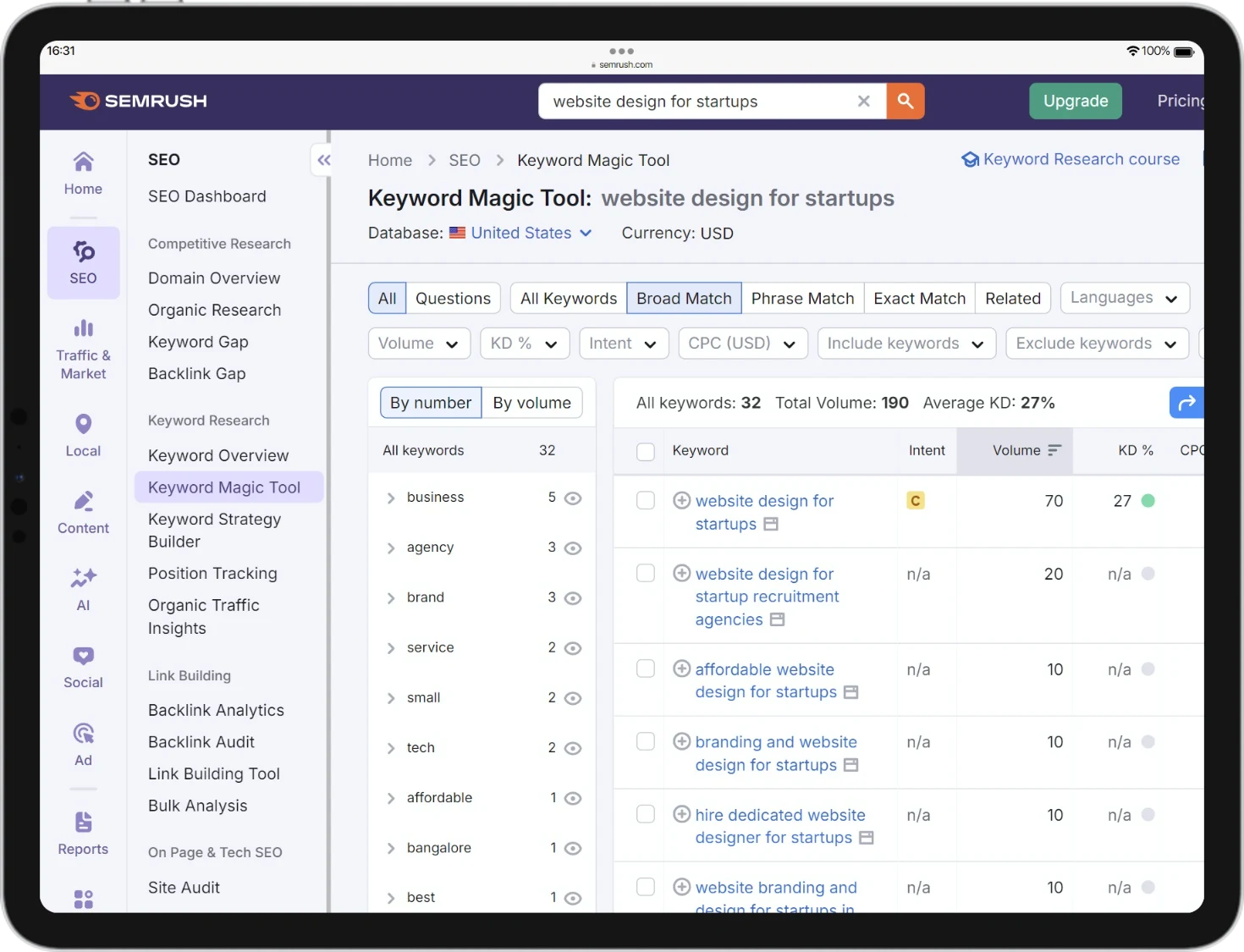Open SERP icon beside 'hire dedicated website designer'
The height and width of the screenshot is (952, 1244).
[x=866, y=838]
